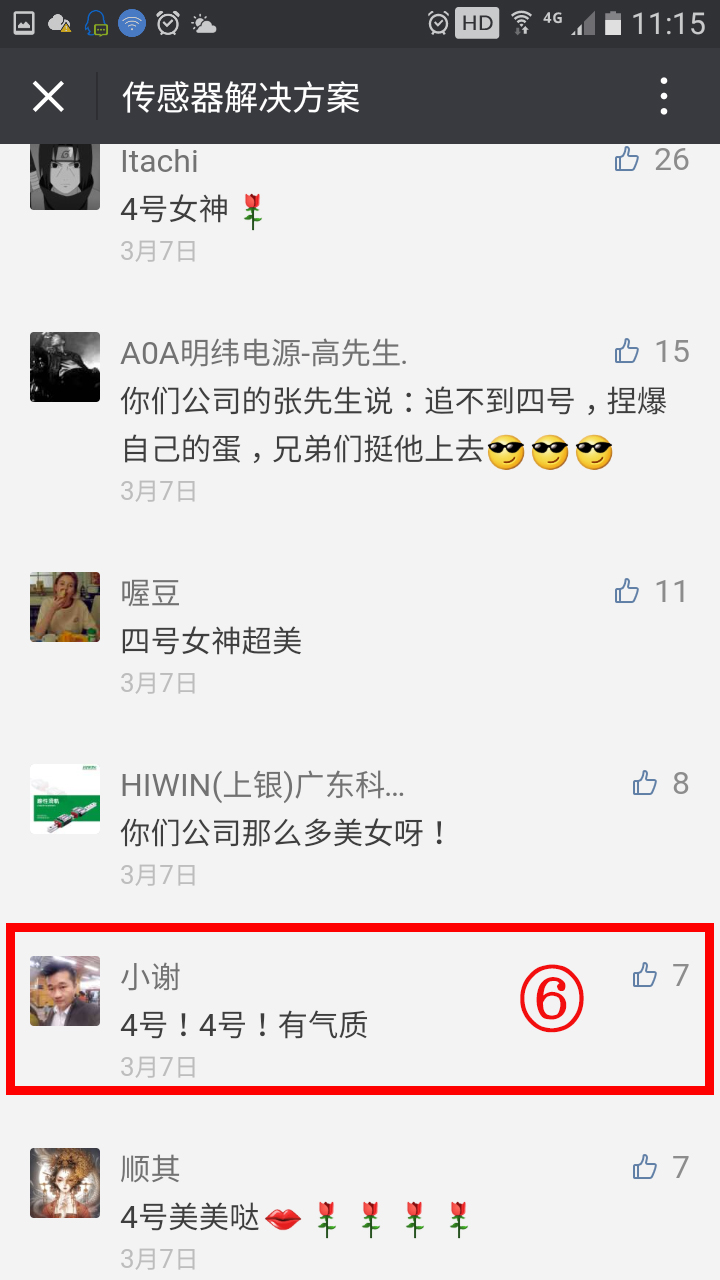The image size is (720, 1280).
Task: Select the comment text 四号女神超美
Action: tap(211, 640)
